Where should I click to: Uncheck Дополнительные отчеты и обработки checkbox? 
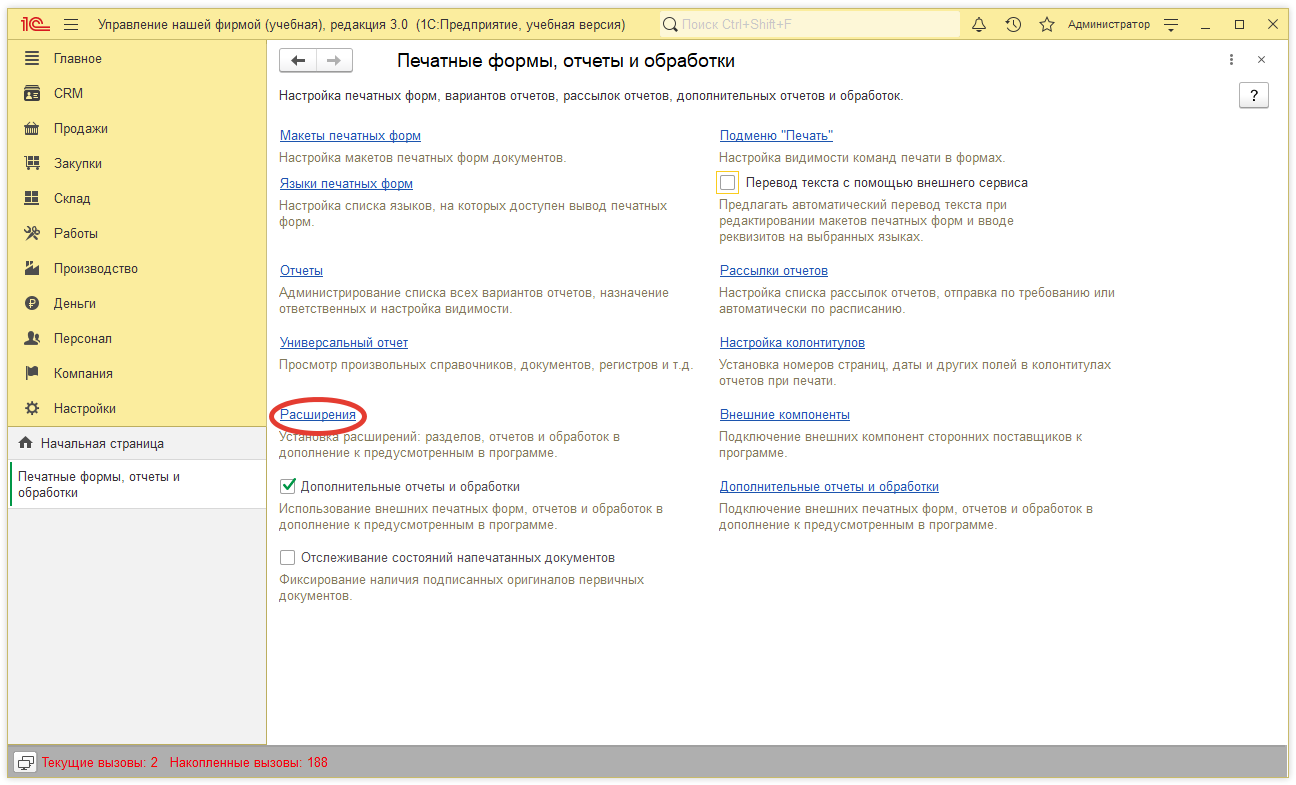[x=288, y=487]
